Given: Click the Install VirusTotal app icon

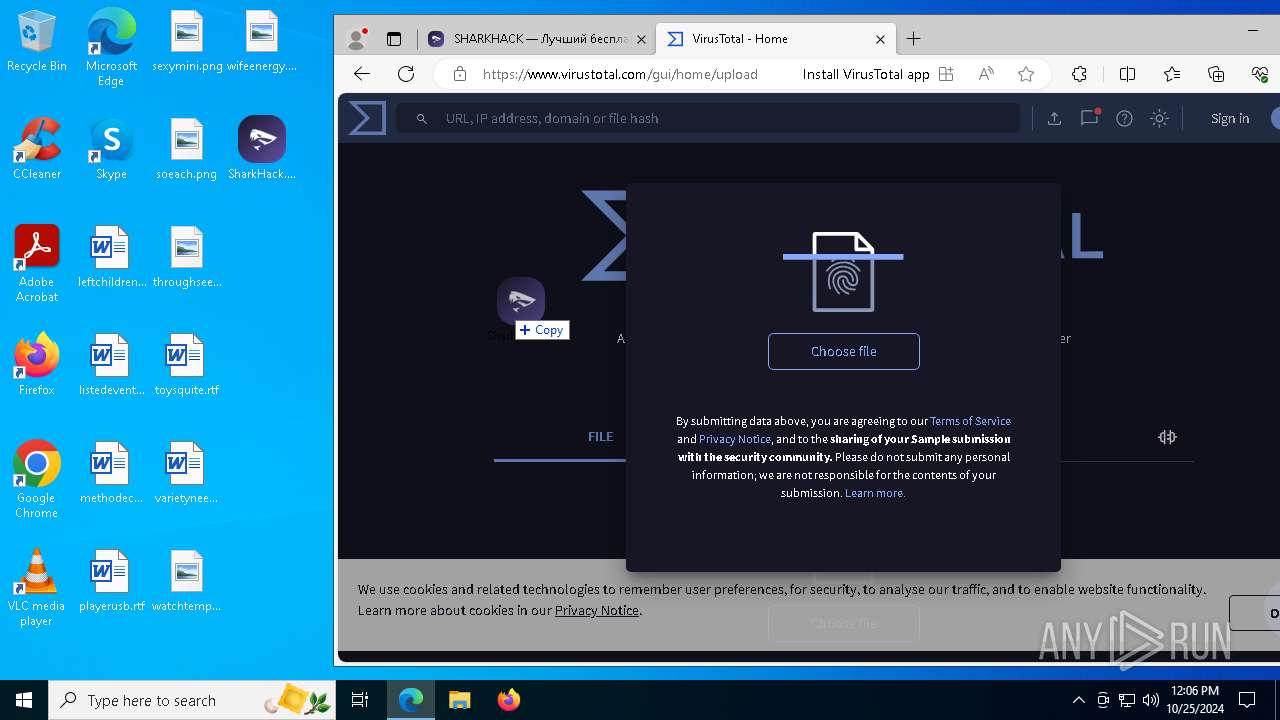Looking at the screenshot, I should click(946, 74).
